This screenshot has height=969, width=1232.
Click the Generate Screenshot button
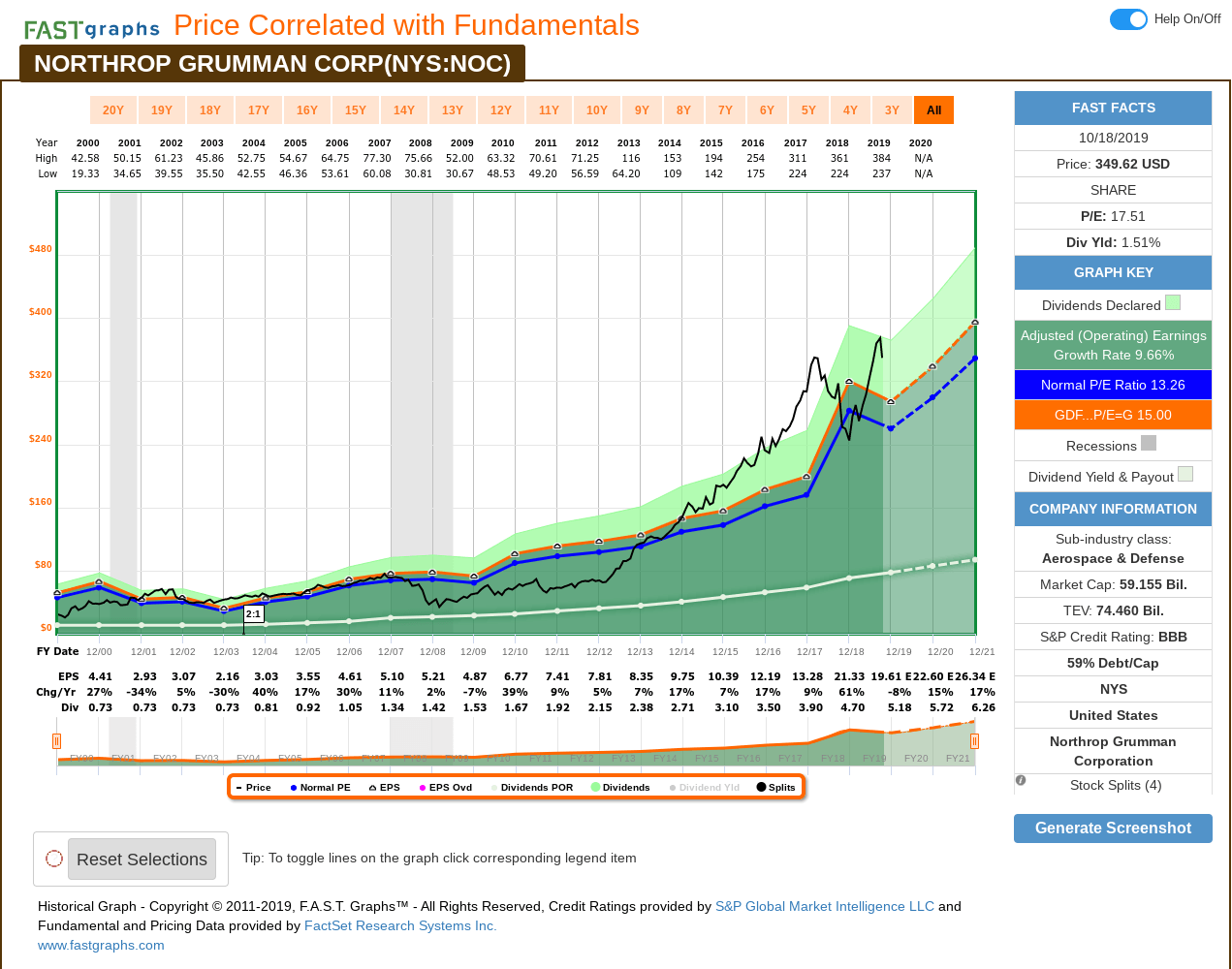[x=1113, y=828]
